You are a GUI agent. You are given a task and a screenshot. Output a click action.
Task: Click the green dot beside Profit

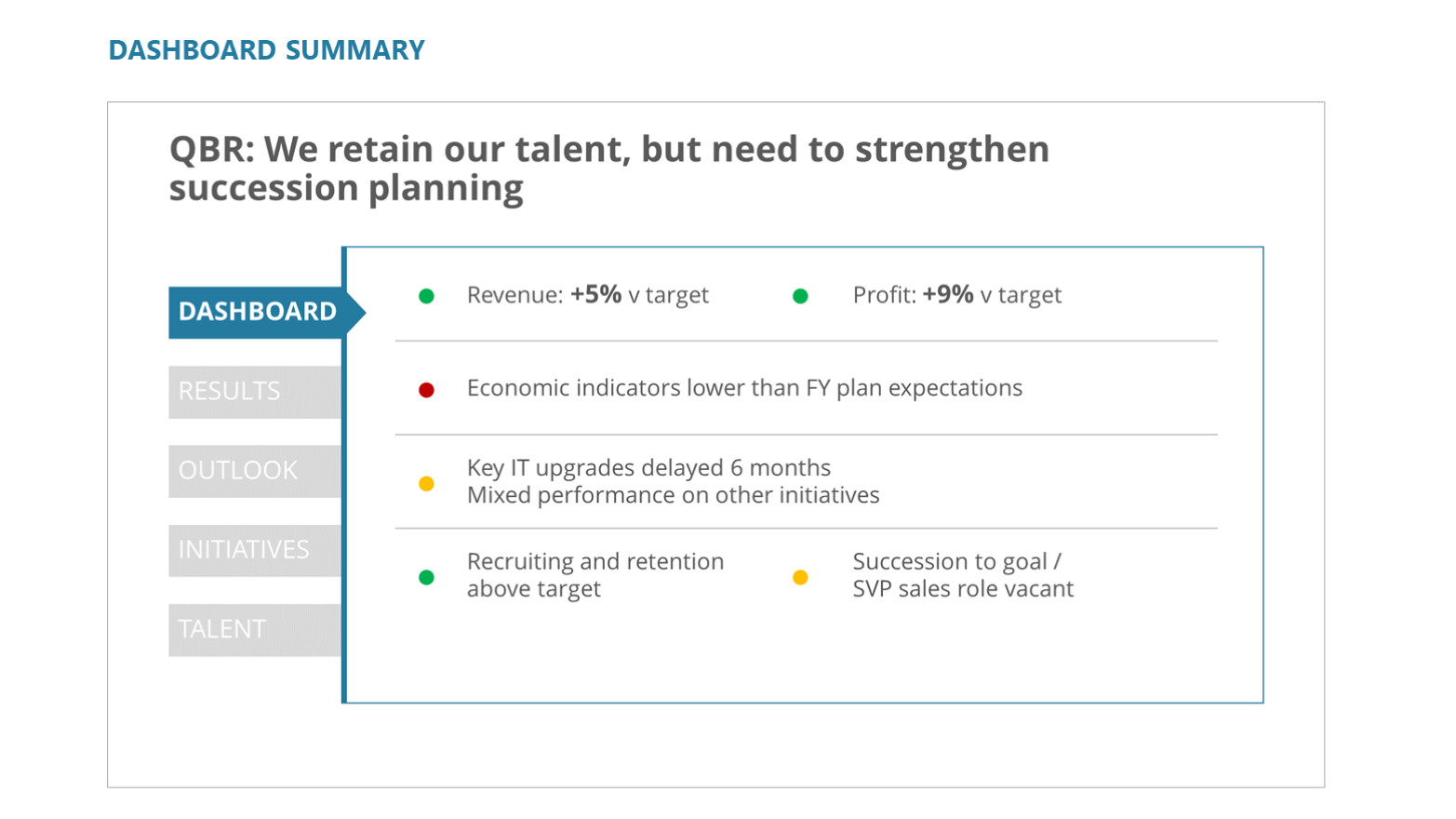[x=800, y=296]
